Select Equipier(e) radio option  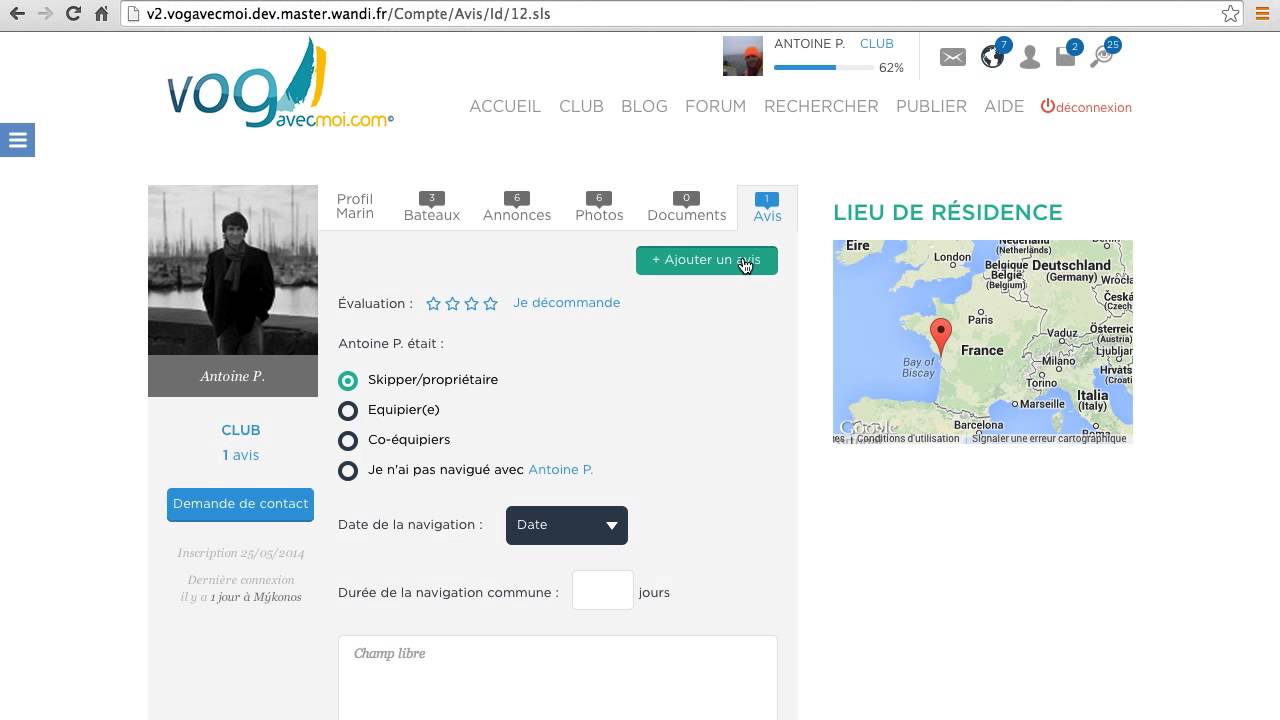[x=348, y=411]
